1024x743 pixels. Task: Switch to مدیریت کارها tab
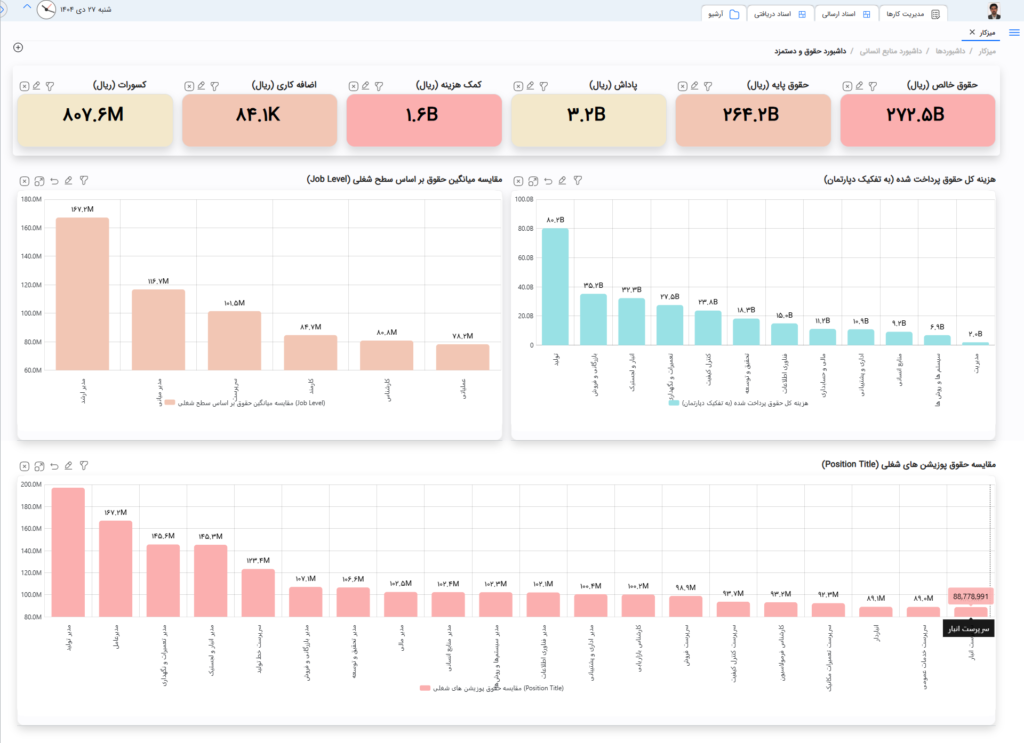click(913, 14)
